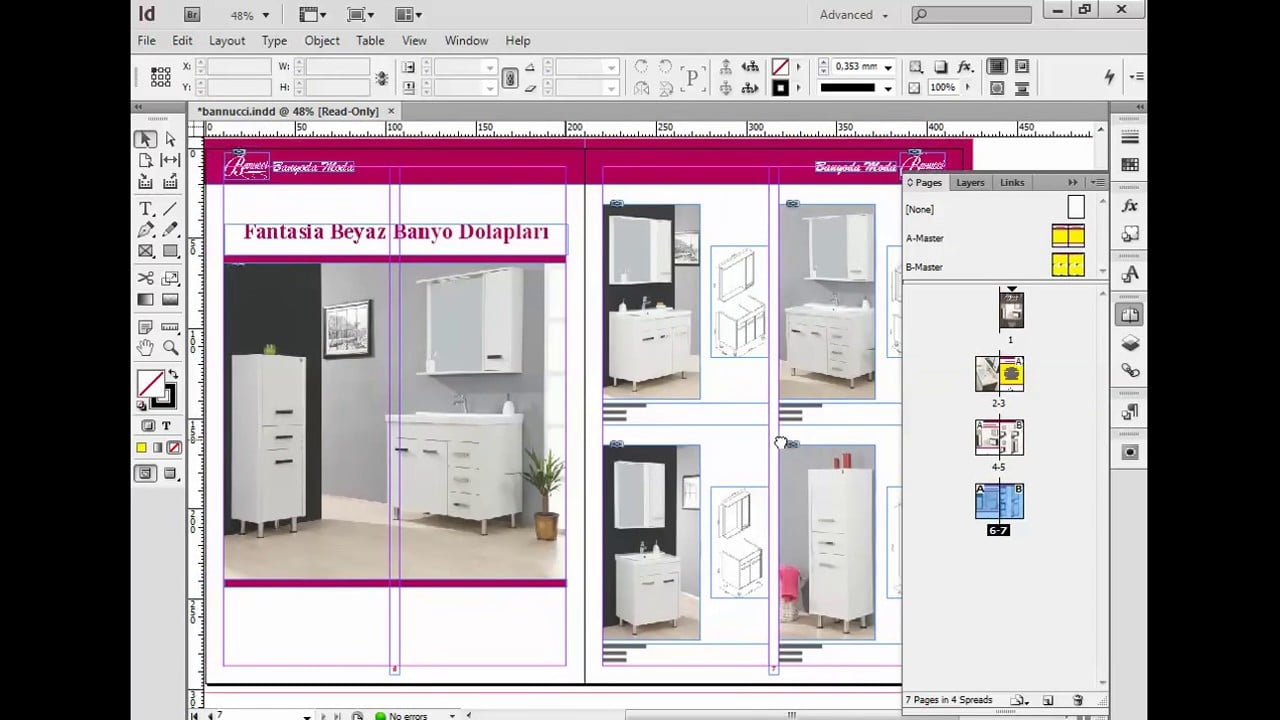
Task: Select the Selection tool arrow
Action: 146,139
